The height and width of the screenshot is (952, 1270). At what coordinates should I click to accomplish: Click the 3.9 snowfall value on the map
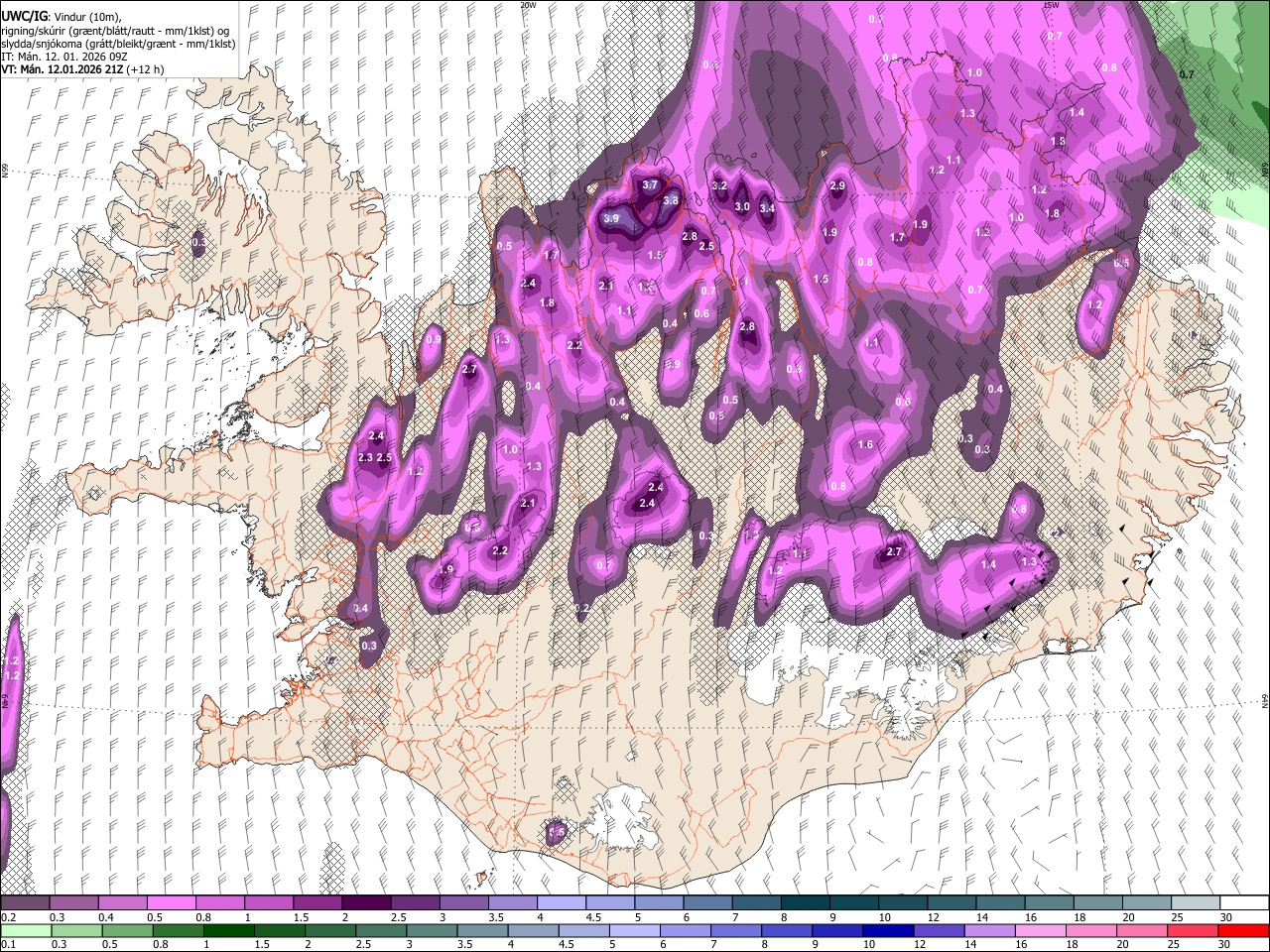click(x=611, y=219)
